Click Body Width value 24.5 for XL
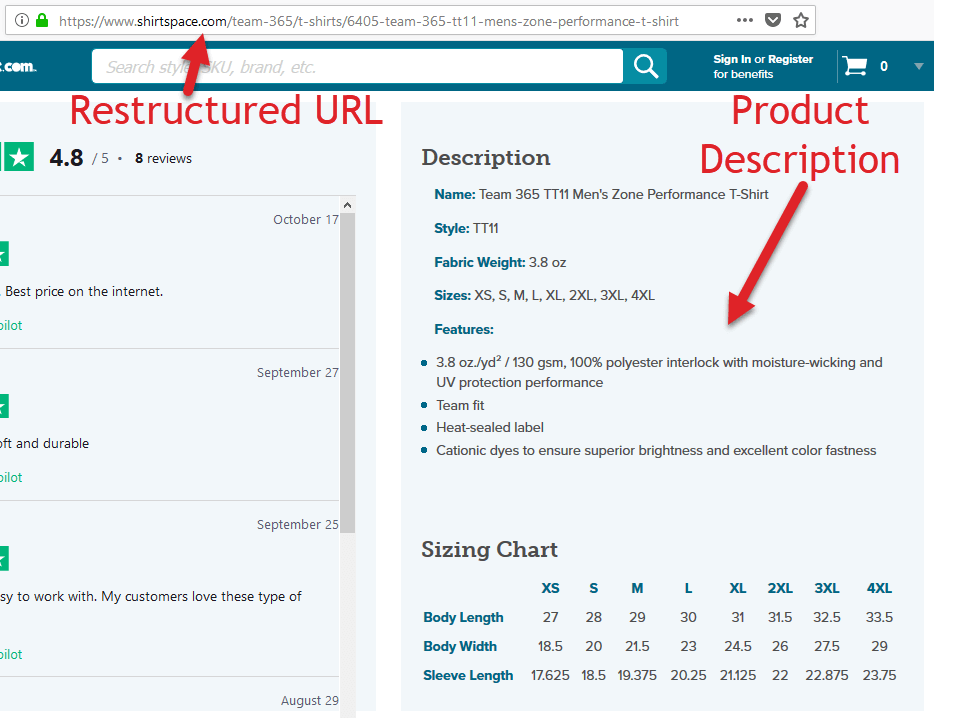Image resolution: width=973 pixels, height=718 pixels. pos(738,647)
